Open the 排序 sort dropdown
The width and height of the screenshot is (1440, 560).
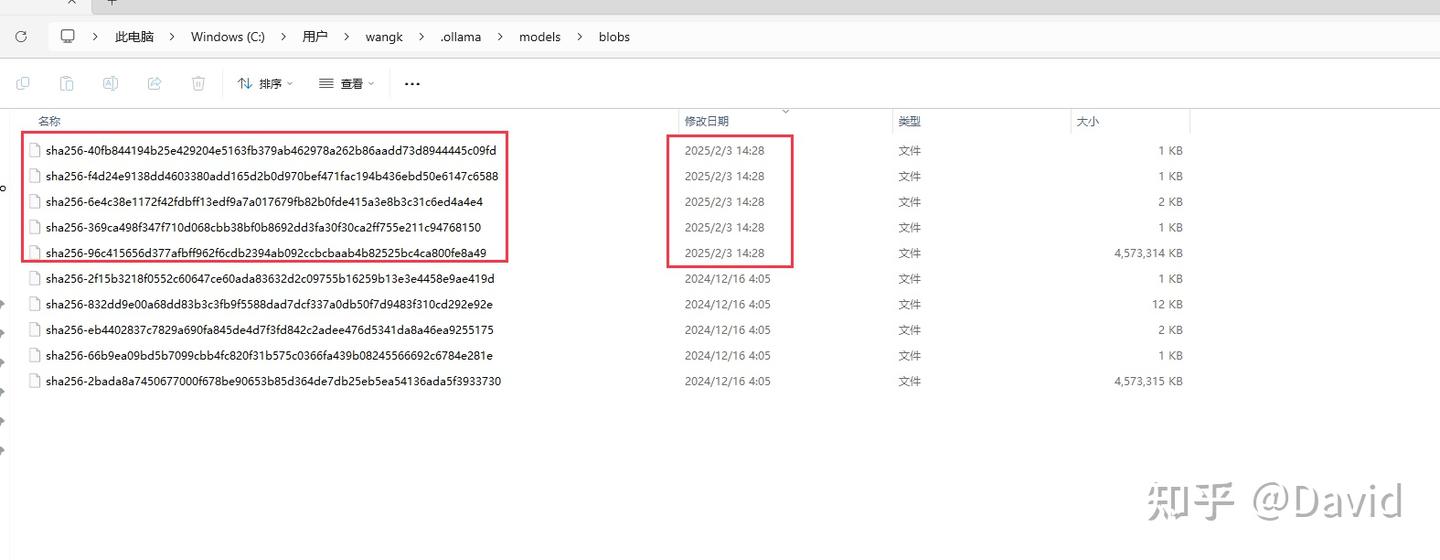[x=265, y=84]
